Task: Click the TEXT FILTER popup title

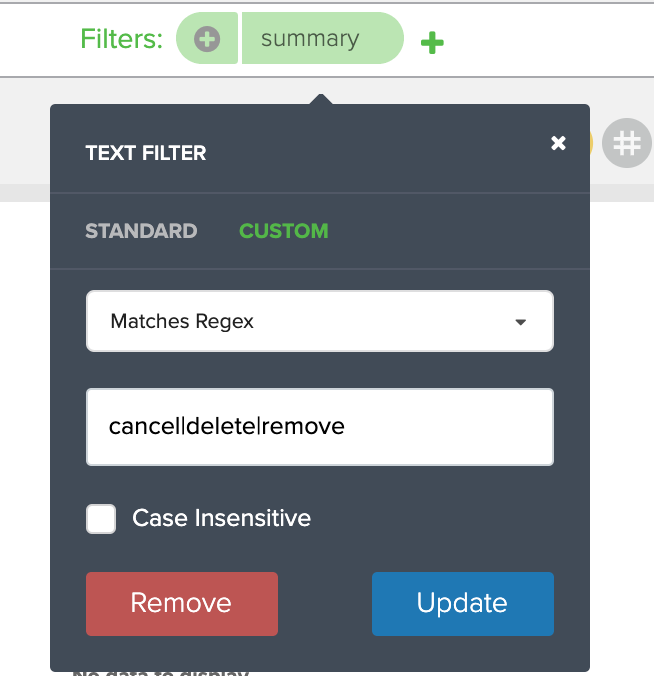Action: tap(146, 153)
